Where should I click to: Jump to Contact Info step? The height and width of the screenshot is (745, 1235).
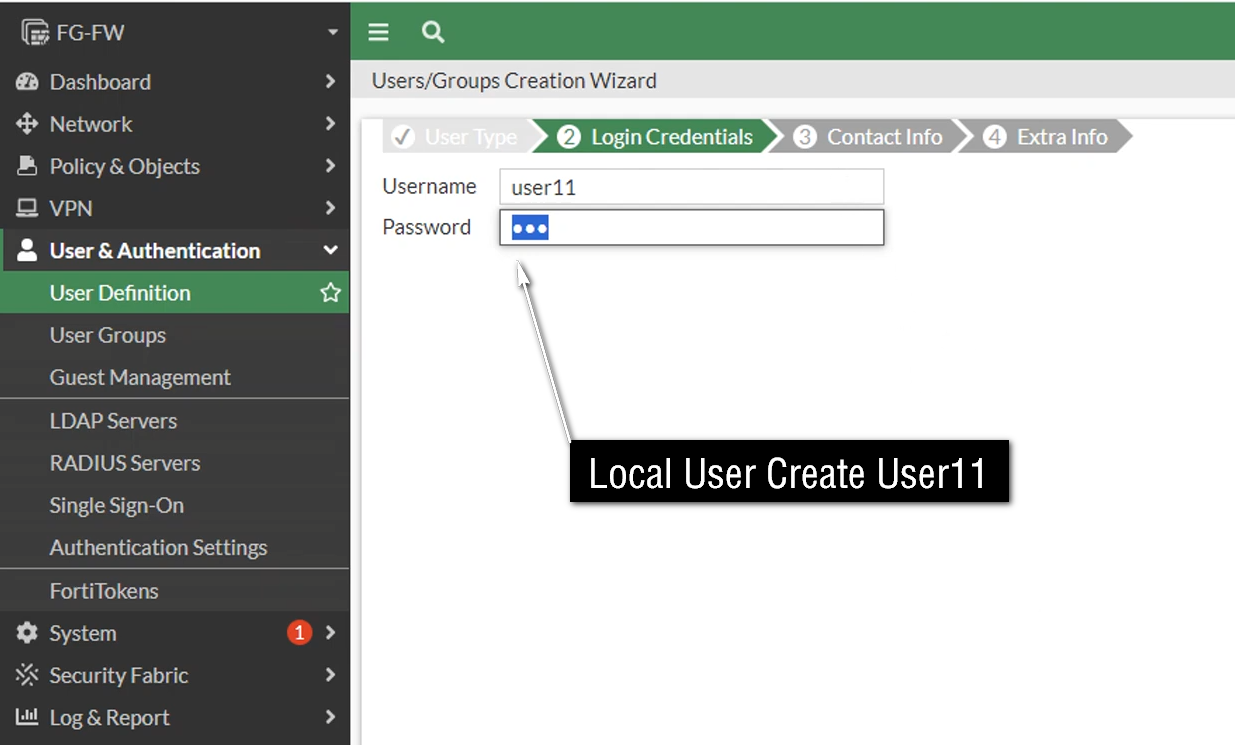869,137
